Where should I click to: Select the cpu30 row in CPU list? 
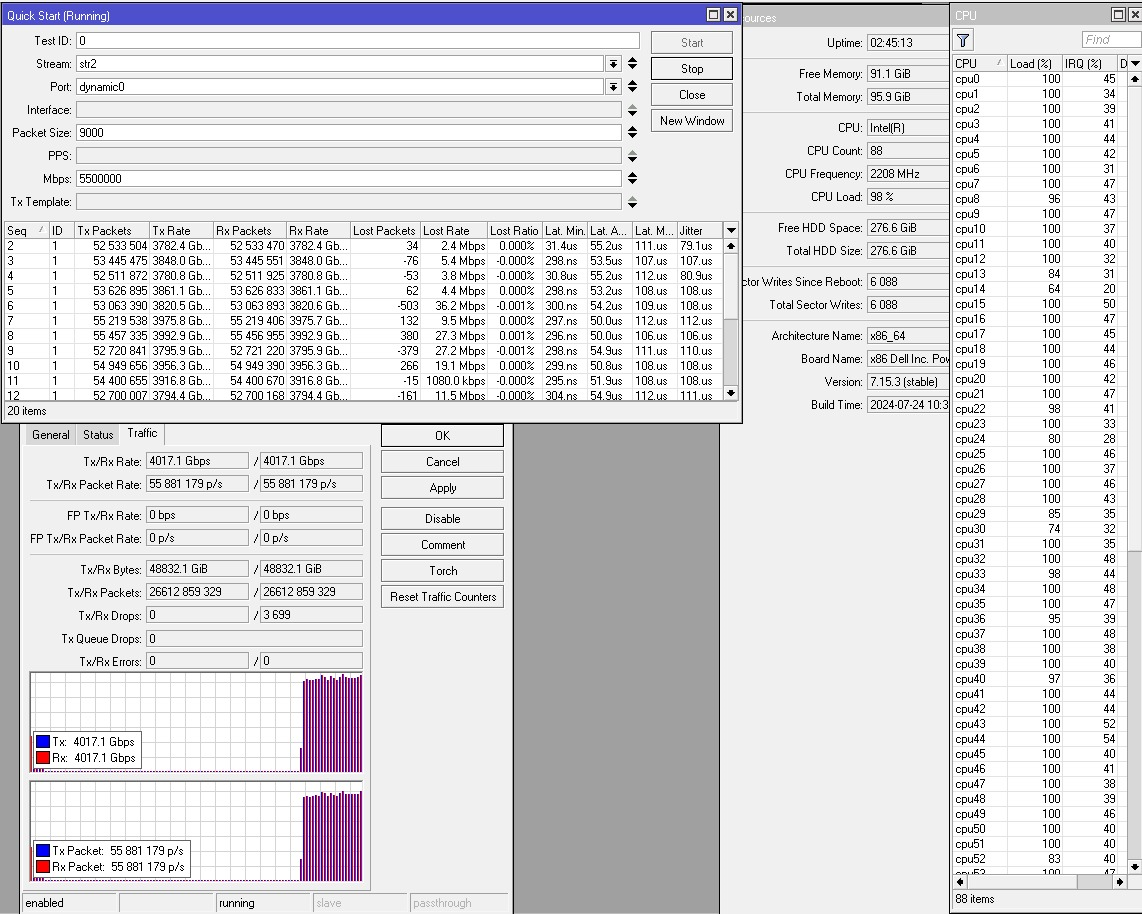point(1040,529)
